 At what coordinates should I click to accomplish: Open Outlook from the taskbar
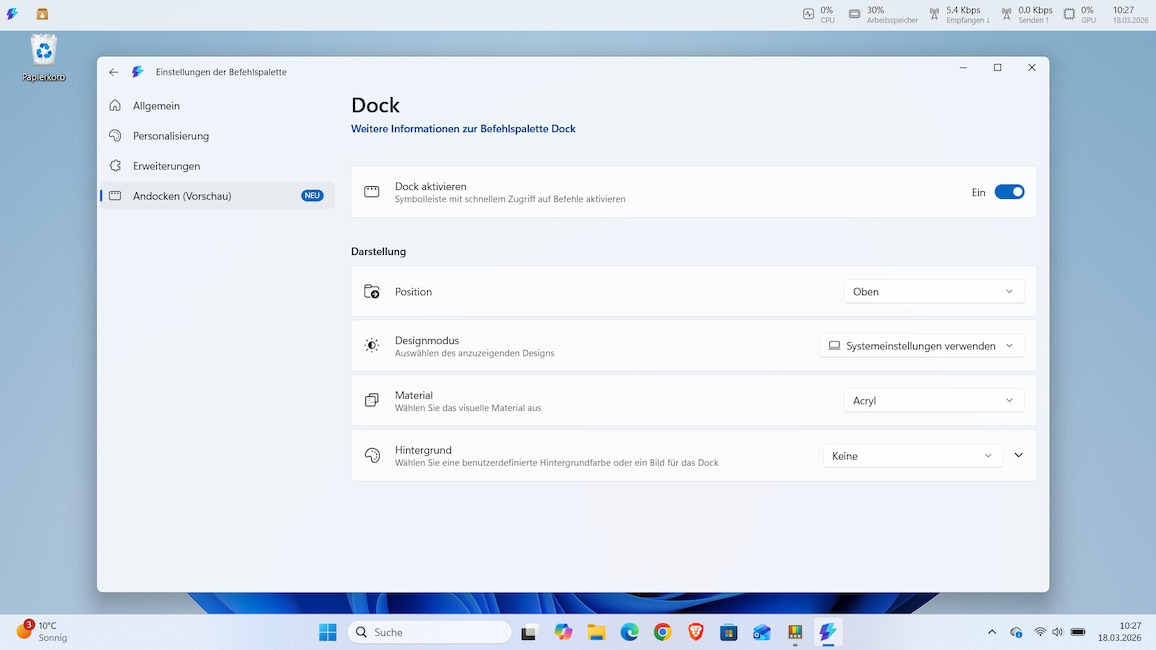tap(762, 632)
